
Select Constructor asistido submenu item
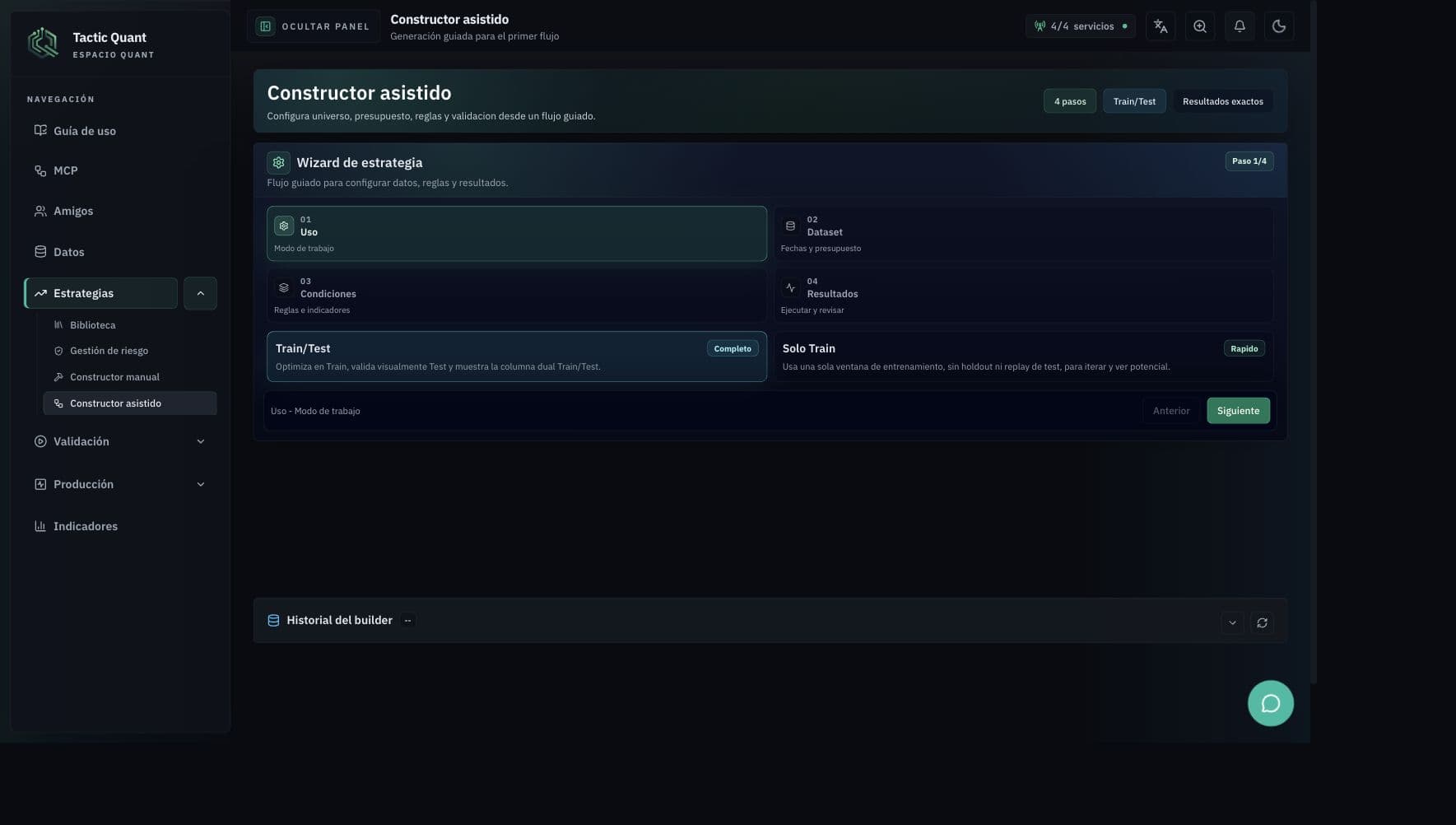point(130,403)
